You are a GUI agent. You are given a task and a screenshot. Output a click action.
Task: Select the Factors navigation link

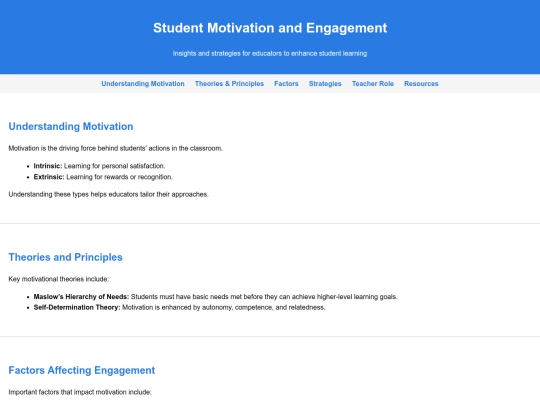286,84
